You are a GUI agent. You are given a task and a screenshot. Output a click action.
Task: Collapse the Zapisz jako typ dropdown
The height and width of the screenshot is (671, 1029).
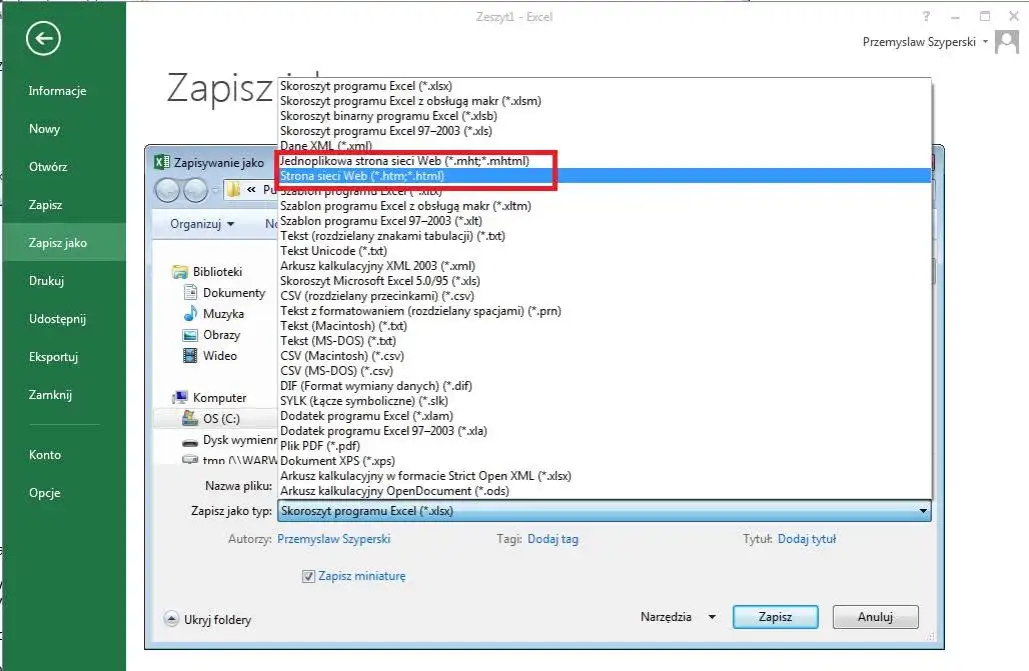(922, 511)
